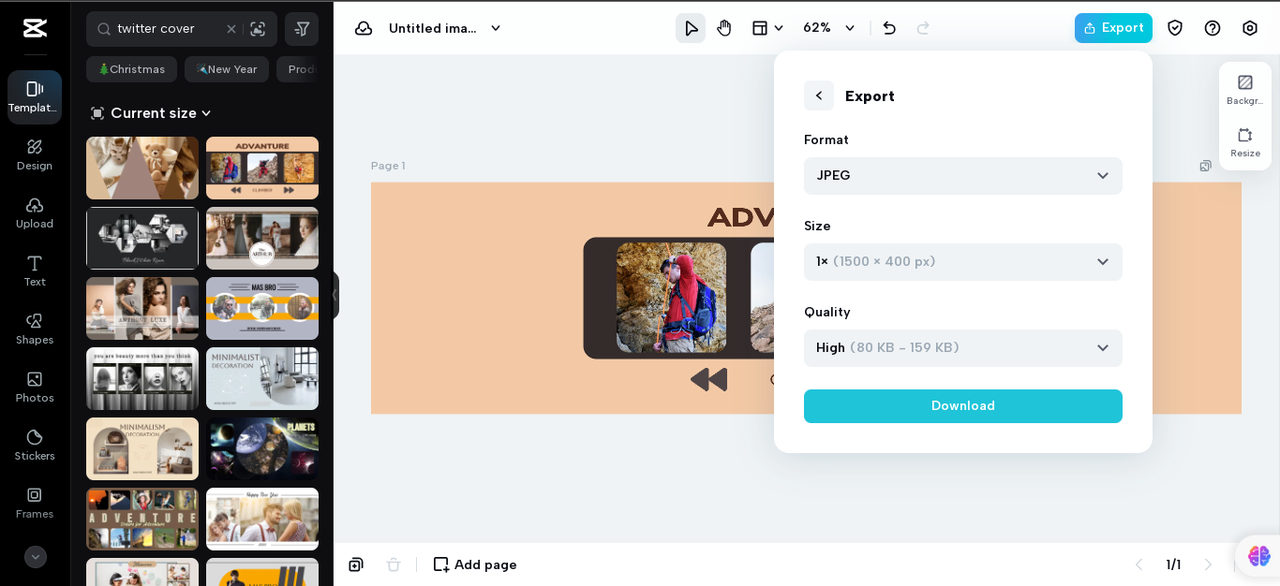
Task: Open the layout view dropdown
Action: (767, 28)
